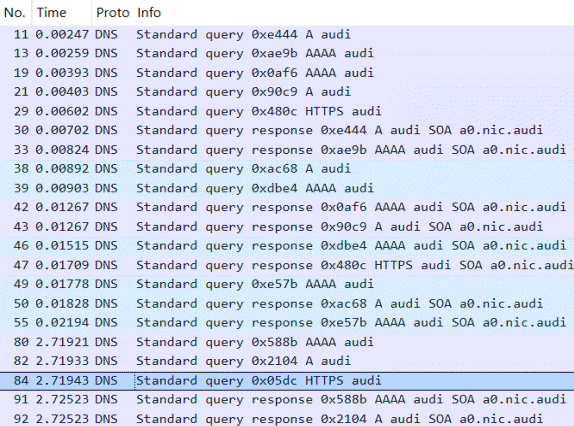
Task: Select packet 92 response 0x2104 row
Action: (x=287, y=418)
